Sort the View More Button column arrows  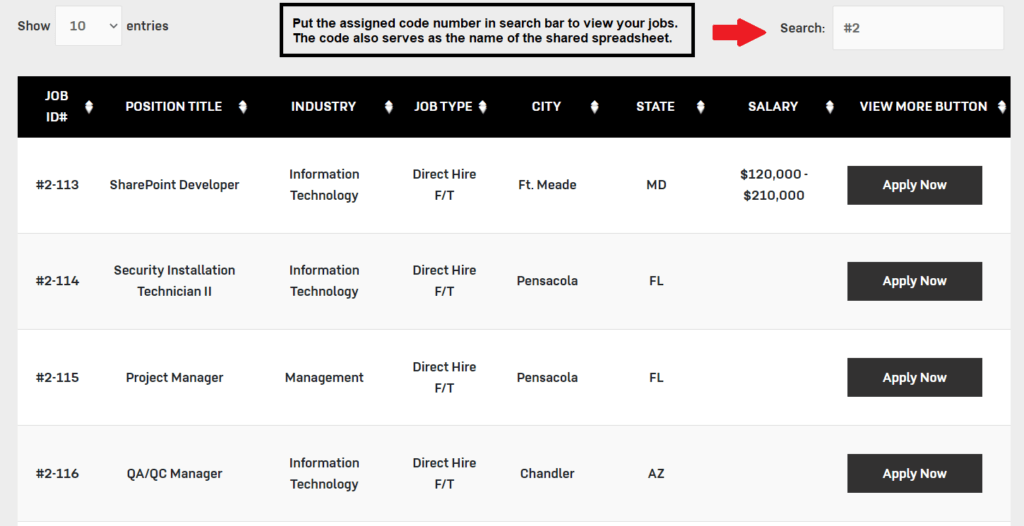coord(1002,107)
